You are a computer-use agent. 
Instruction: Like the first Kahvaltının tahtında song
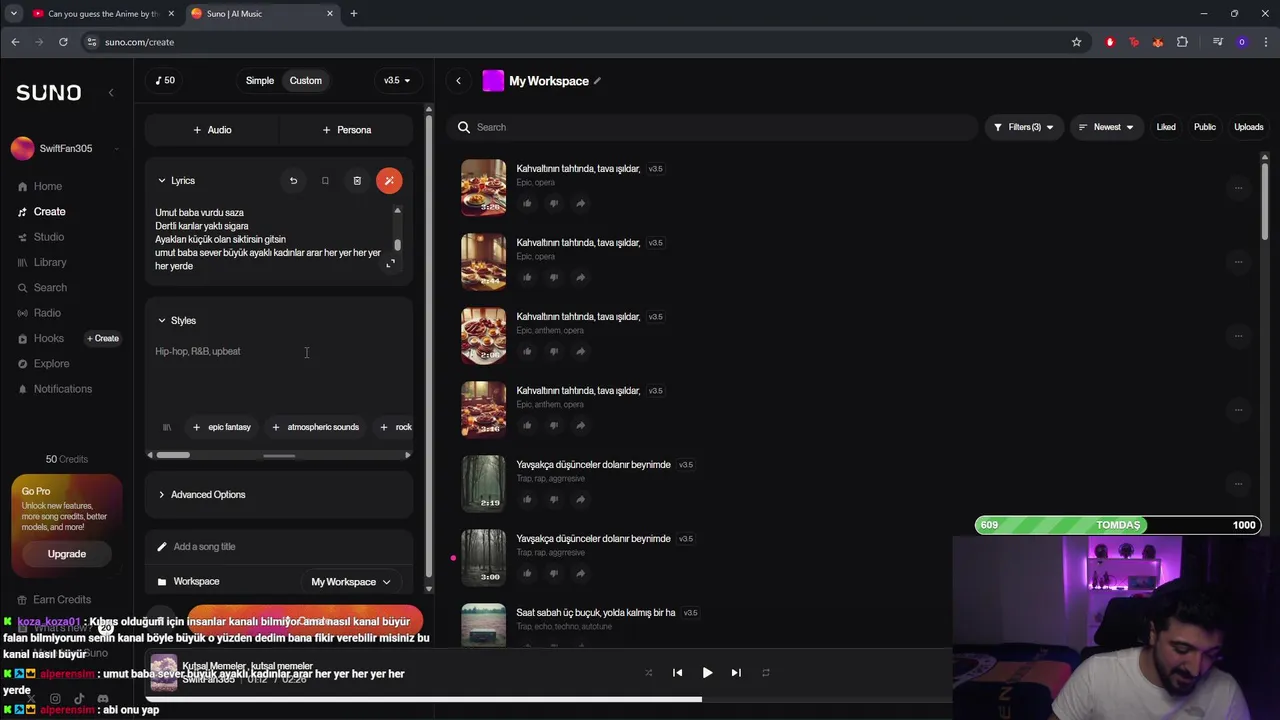click(527, 203)
